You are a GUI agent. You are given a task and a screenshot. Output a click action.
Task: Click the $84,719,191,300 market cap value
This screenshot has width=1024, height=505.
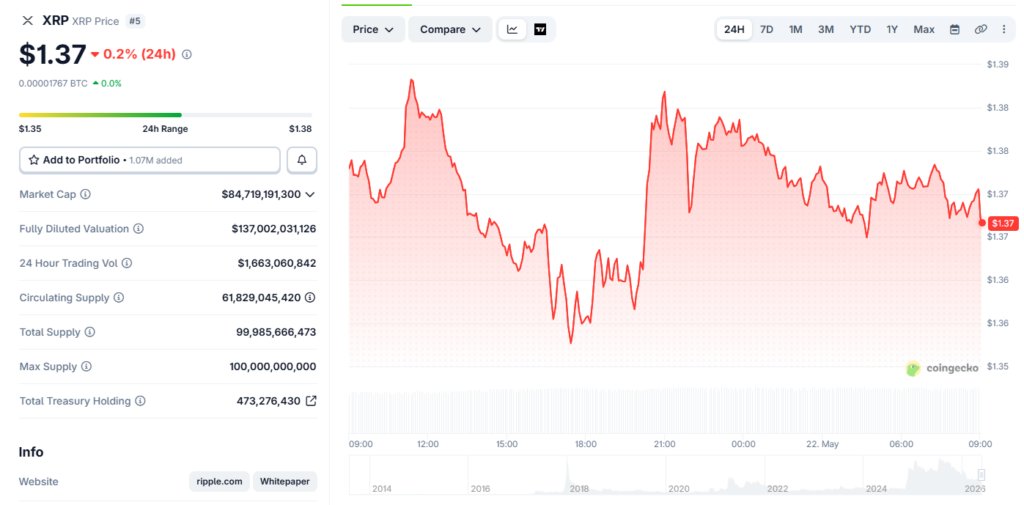pos(261,194)
